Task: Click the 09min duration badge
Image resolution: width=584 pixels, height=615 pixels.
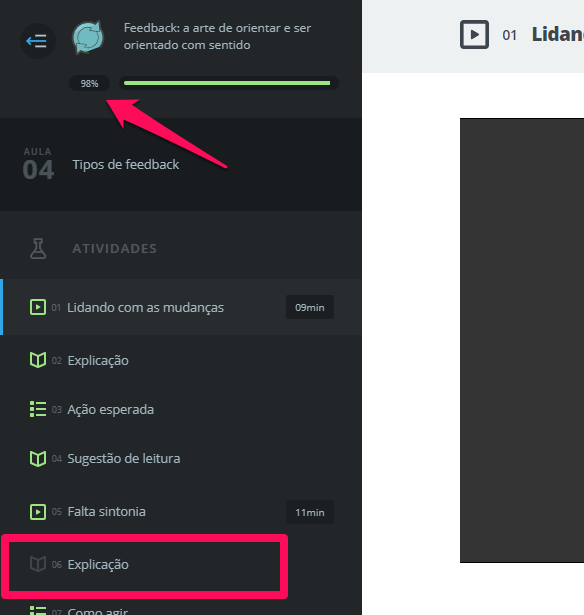Action: click(x=310, y=307)
